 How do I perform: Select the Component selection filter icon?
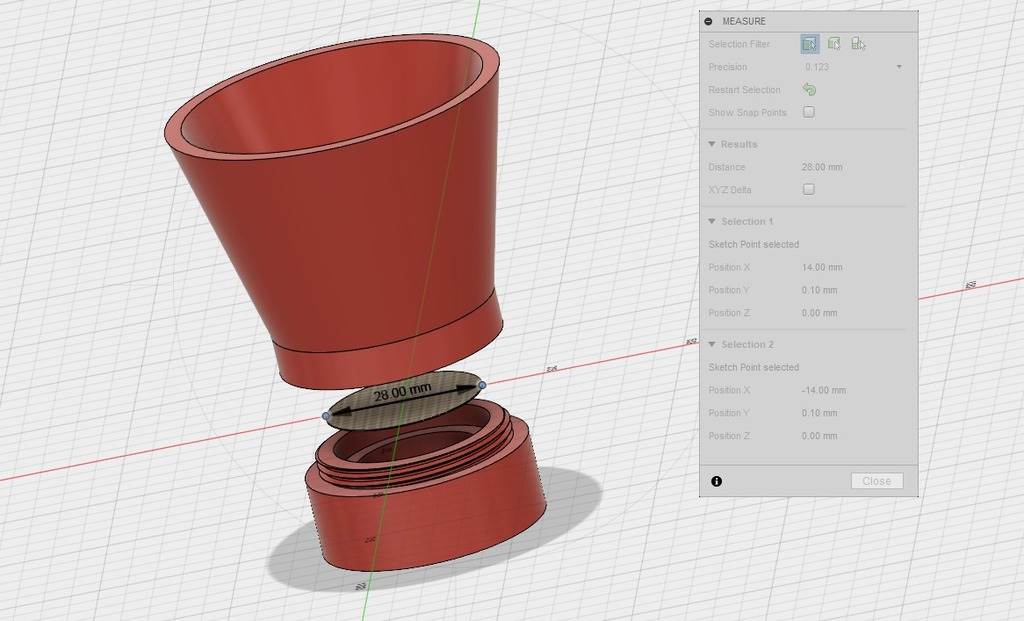(858, 44)
